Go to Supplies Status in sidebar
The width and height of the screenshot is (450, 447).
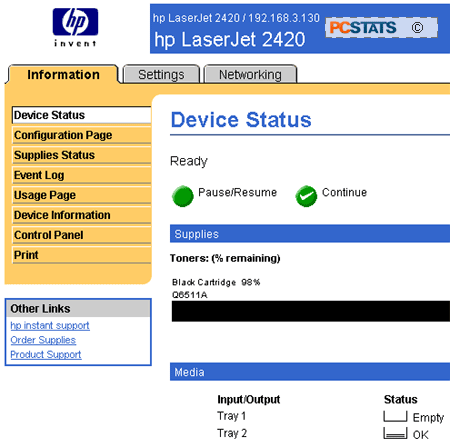point(82,155)
